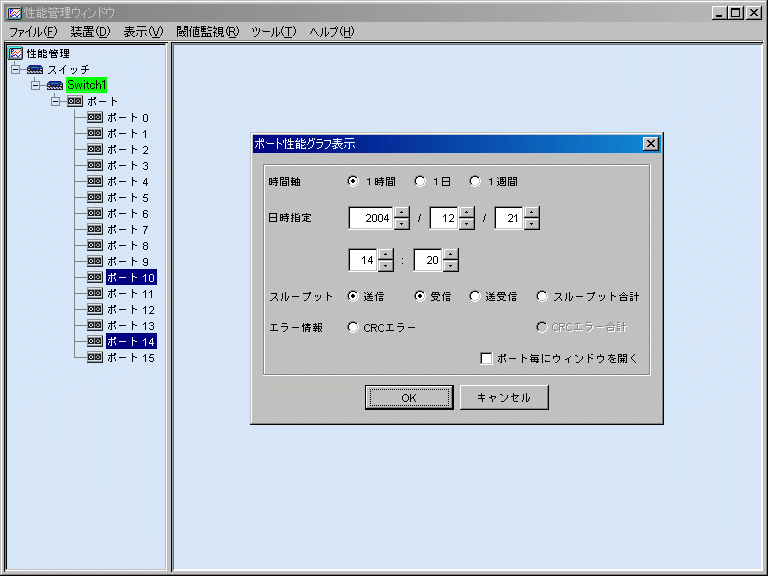The width and height of the screenshot is (768, 576).
Task: Click the port icon beside ポート 10
Action: click(95, 278)
